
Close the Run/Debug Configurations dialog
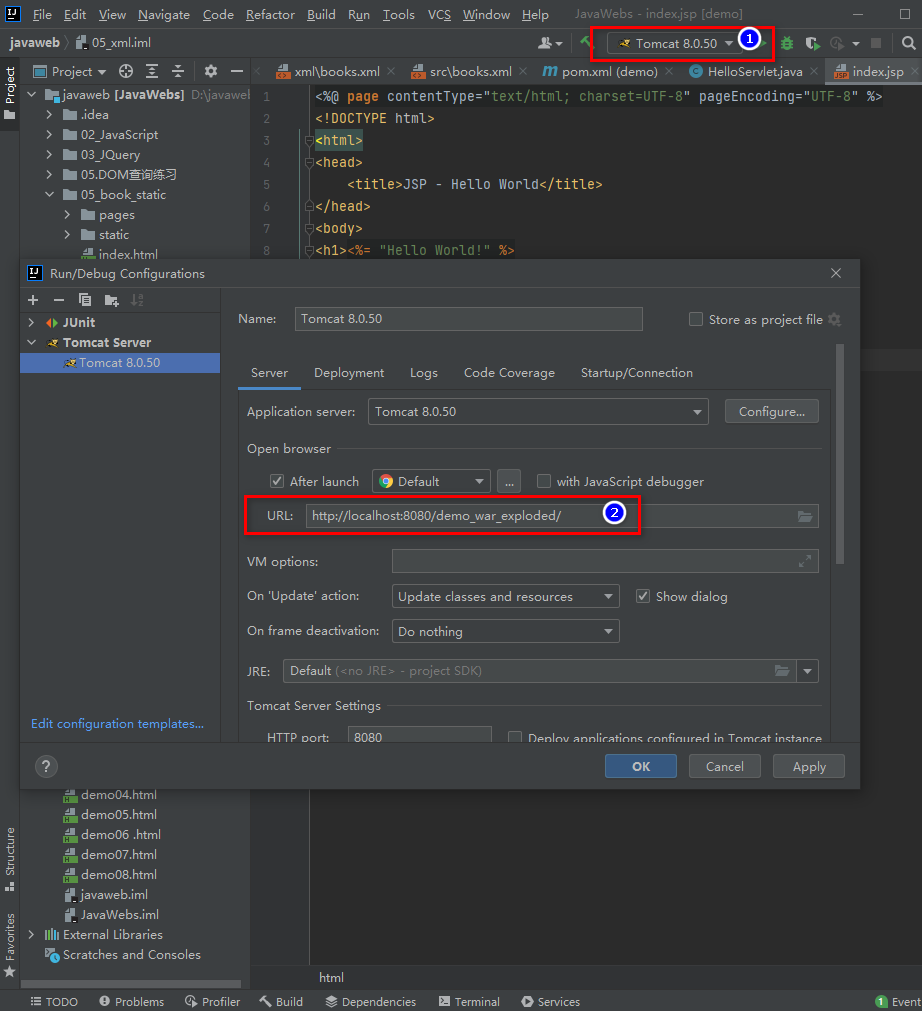[x=836, y=273]
